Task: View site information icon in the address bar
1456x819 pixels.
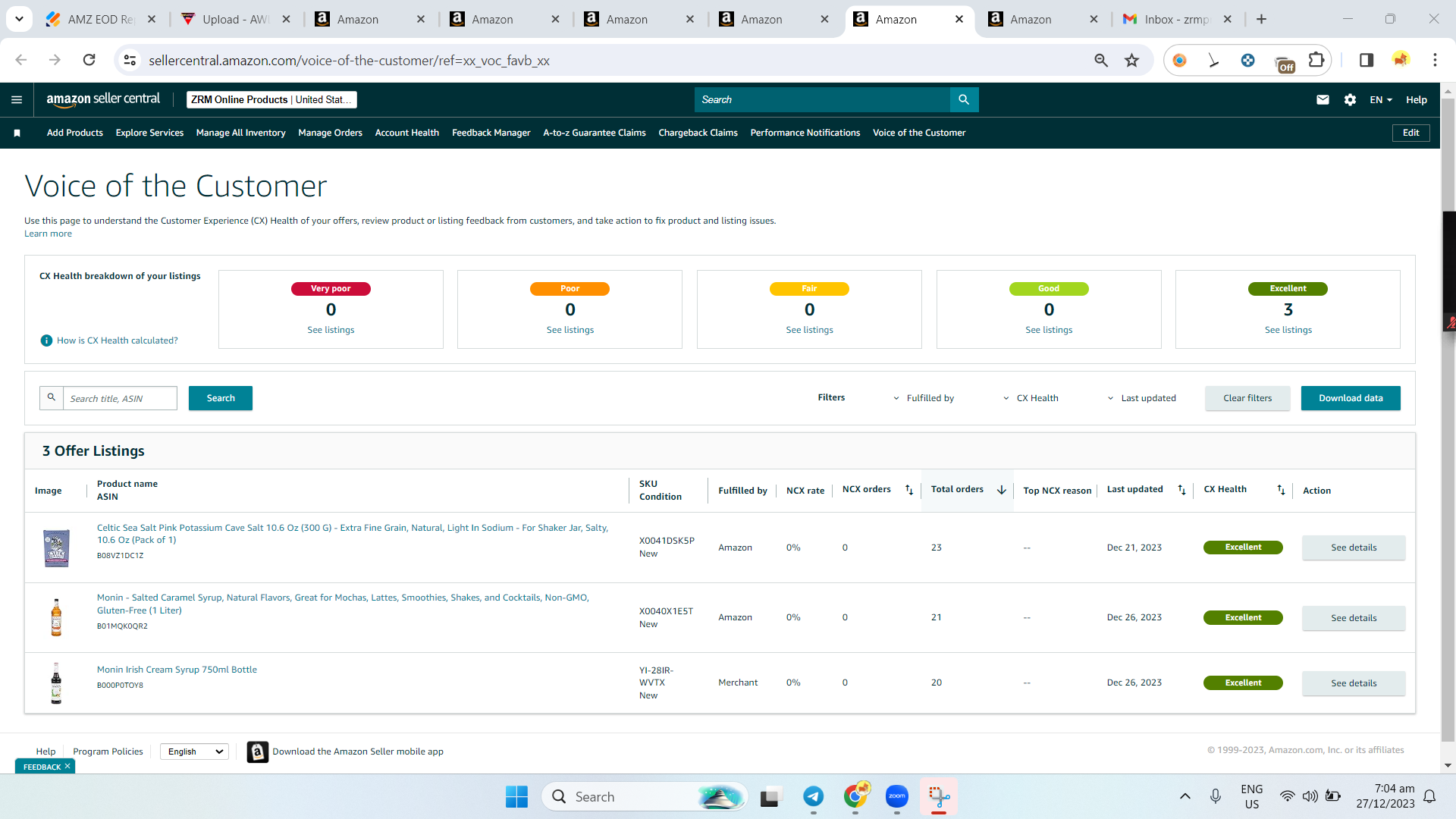Action: tap(130, 60)
